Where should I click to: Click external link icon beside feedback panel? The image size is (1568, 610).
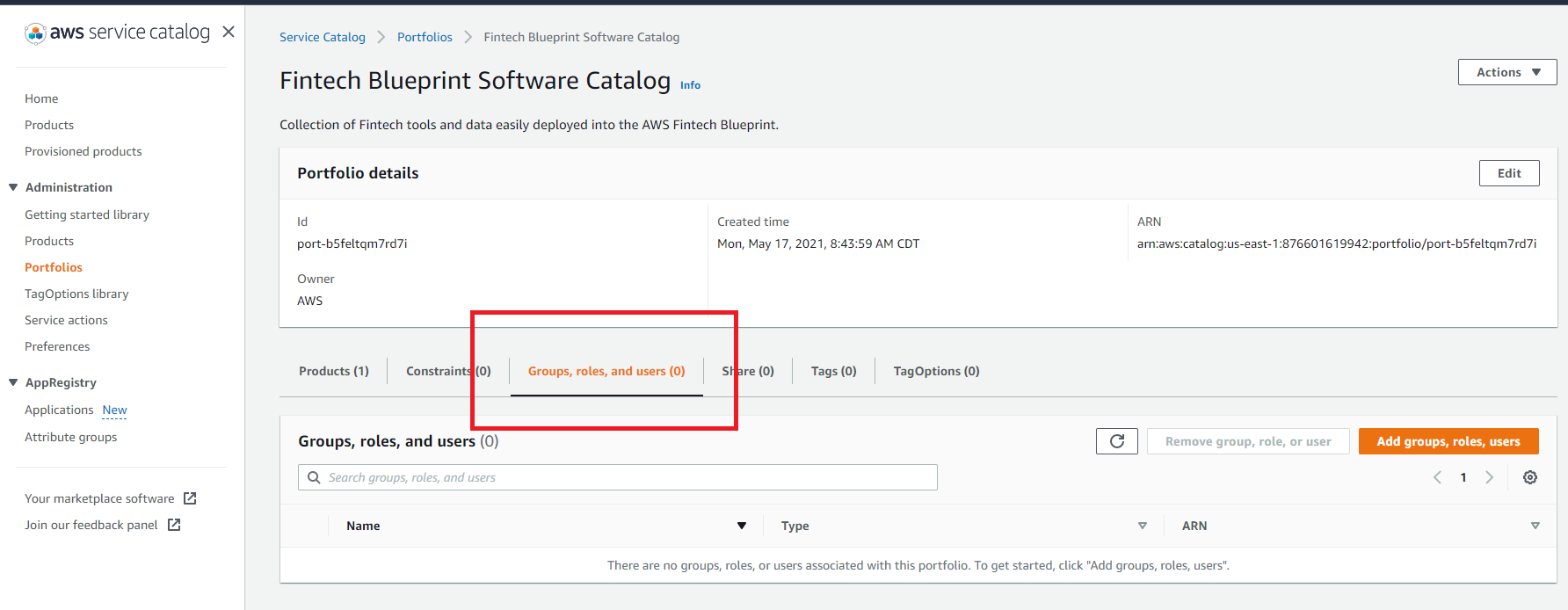174,525
